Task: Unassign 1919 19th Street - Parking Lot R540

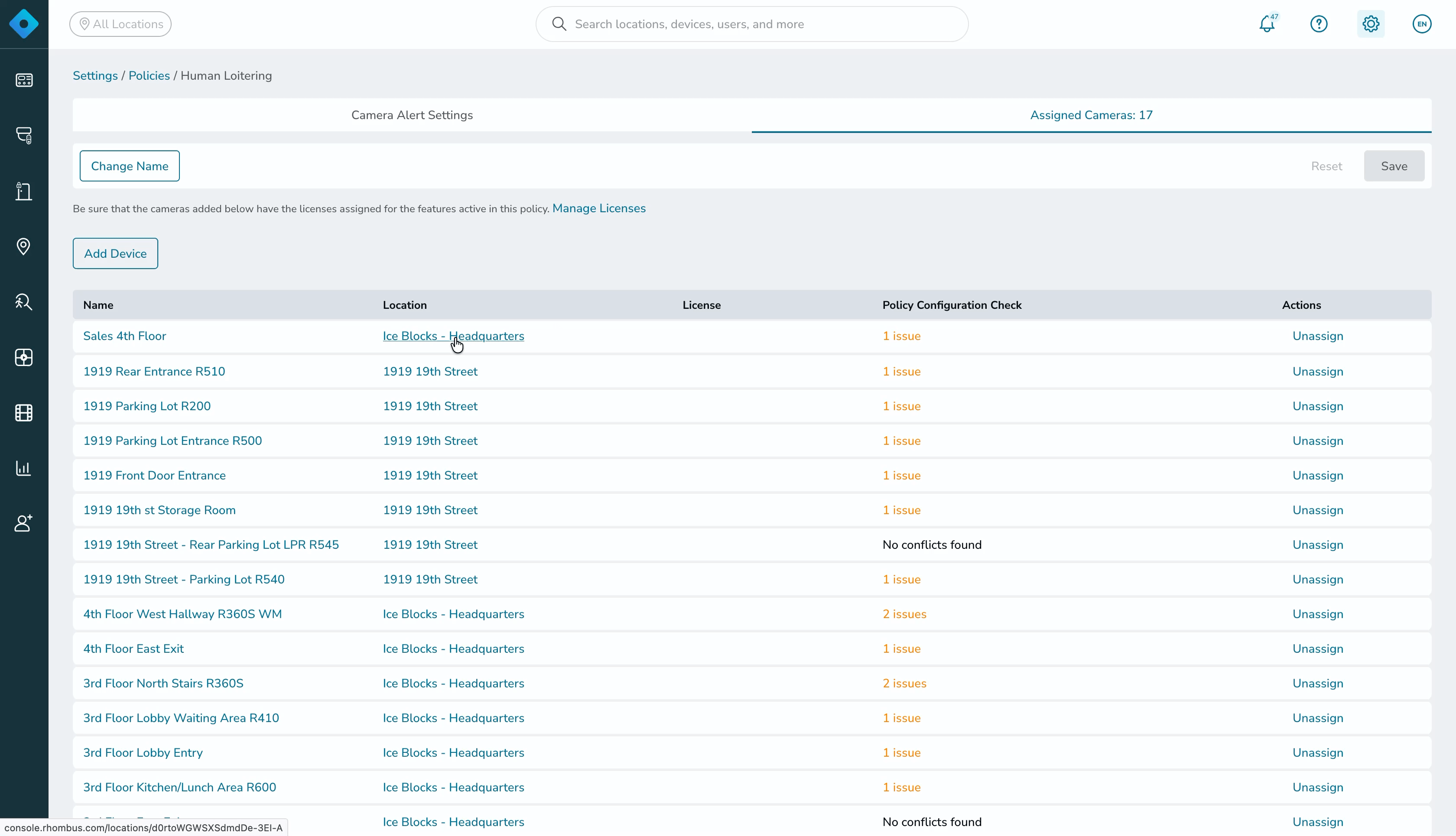Action: coord(1318,579)
